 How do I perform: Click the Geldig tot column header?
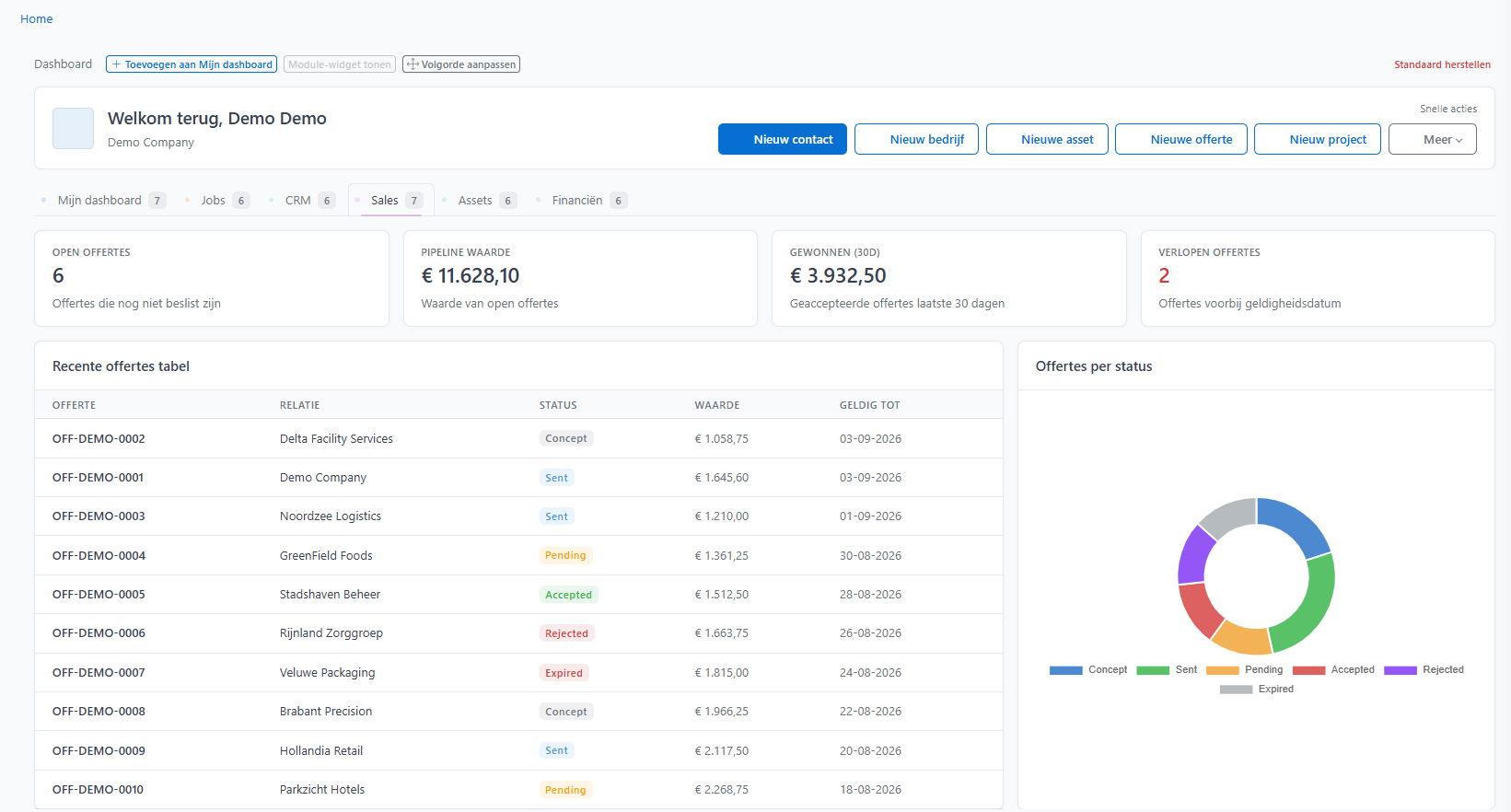pyautogui.click(x=870, y=405)
